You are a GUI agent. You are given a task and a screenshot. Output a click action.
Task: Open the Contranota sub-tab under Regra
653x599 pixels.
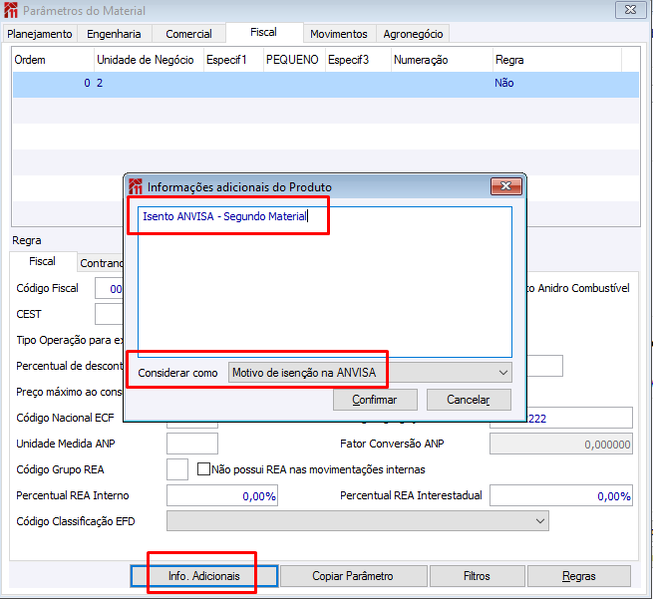coord(101,263)
